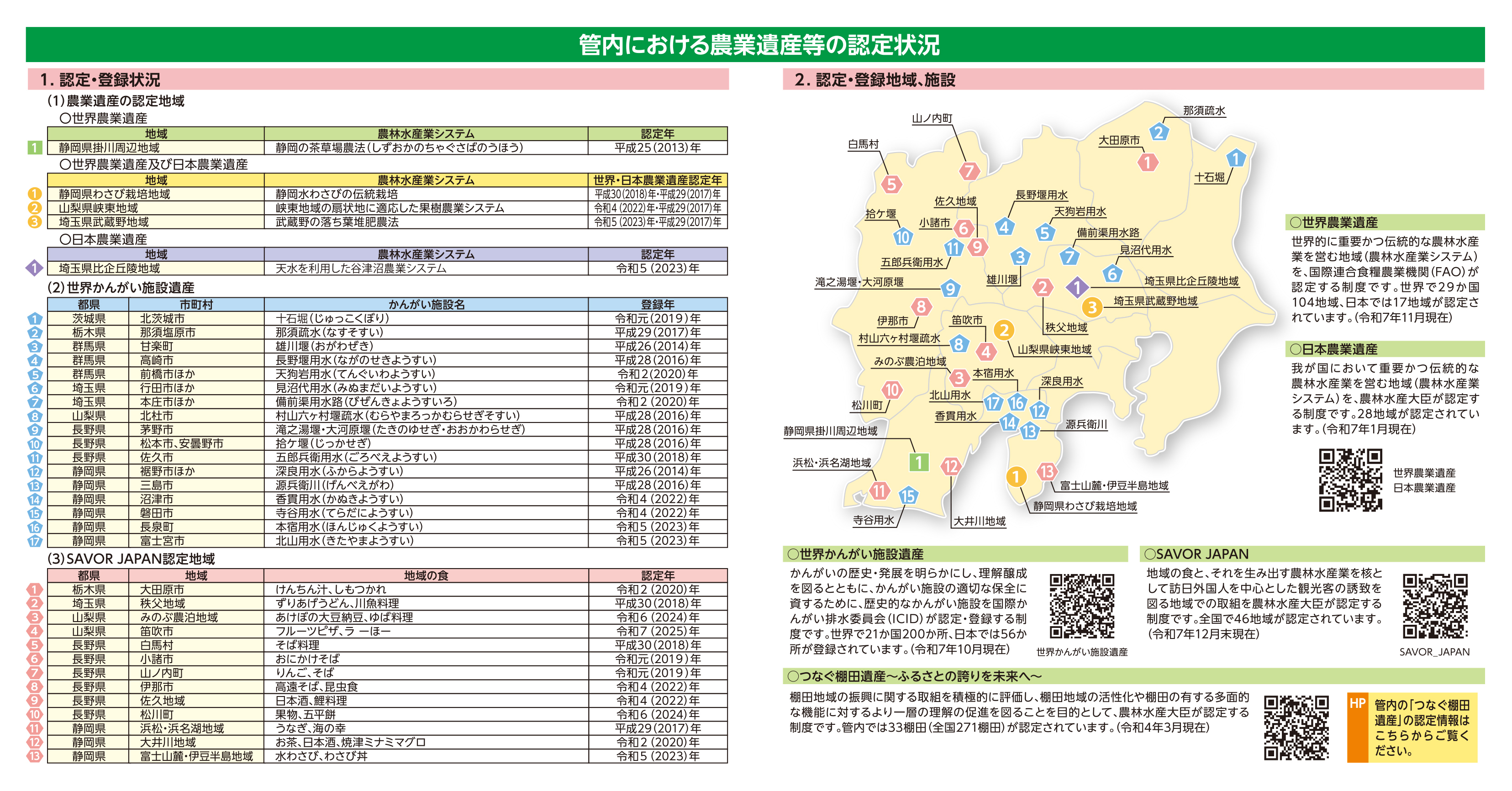Select pink map marker 10 above 松川町 label
The width and height of the screenshot is (1512, 791).
(x=891, y=390)
